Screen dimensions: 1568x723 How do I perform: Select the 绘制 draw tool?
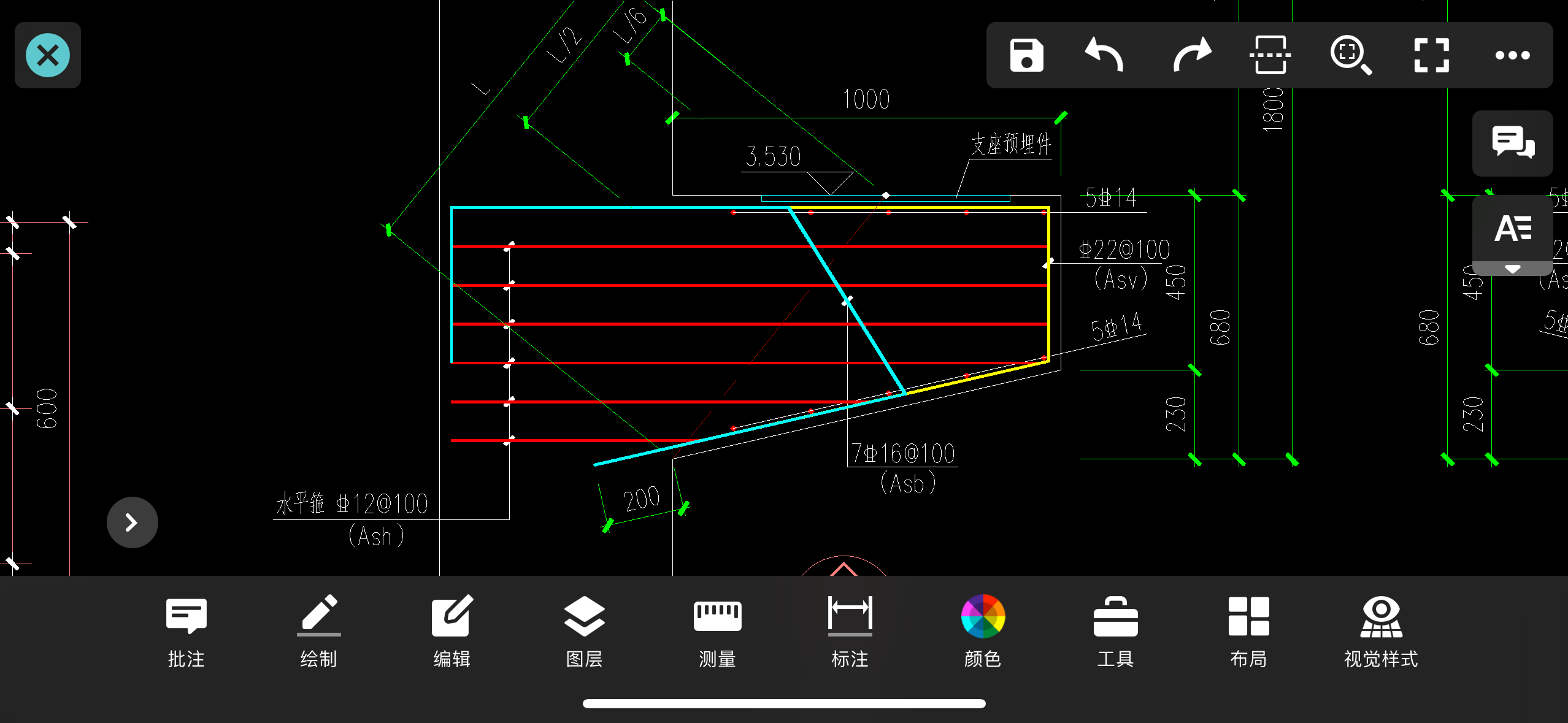click(318, 632)
